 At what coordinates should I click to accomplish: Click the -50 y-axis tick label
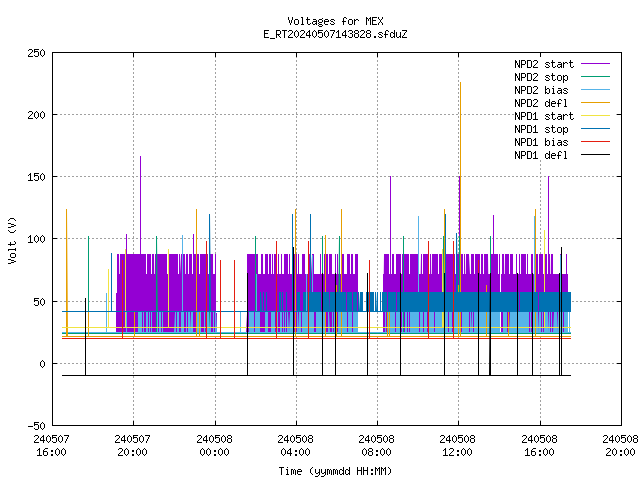pos(36,426)
